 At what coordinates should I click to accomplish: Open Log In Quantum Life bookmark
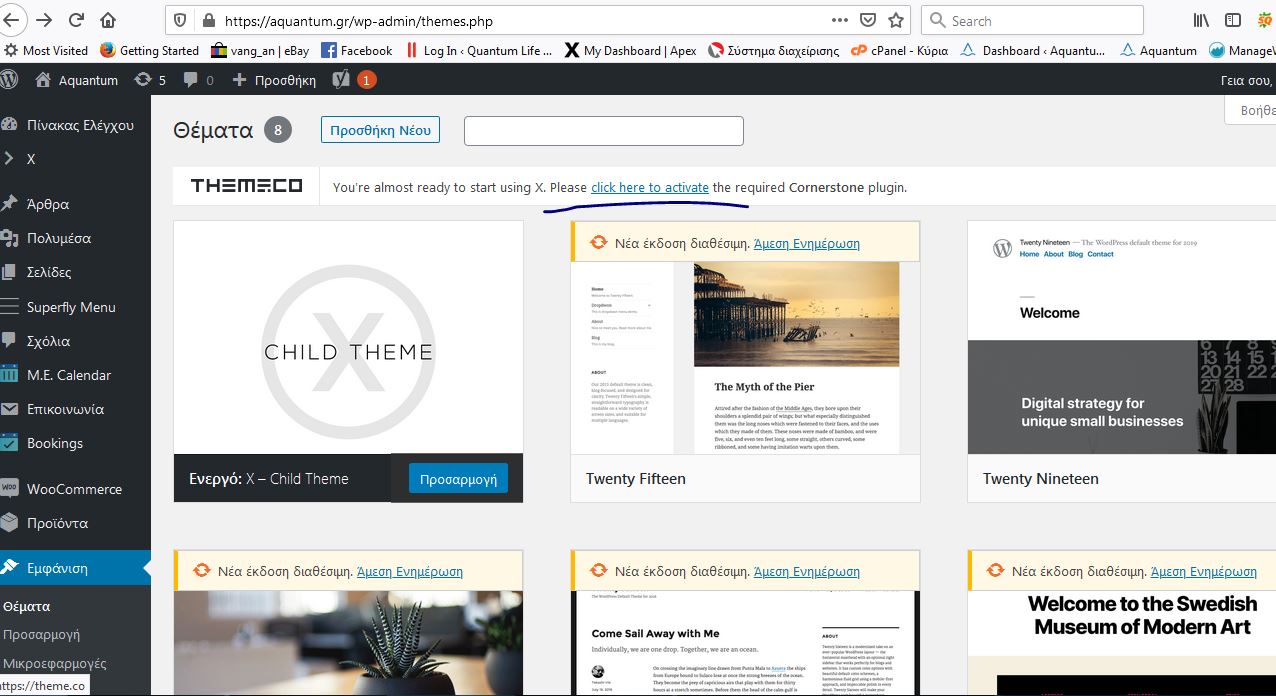click(x=479, y=50)
